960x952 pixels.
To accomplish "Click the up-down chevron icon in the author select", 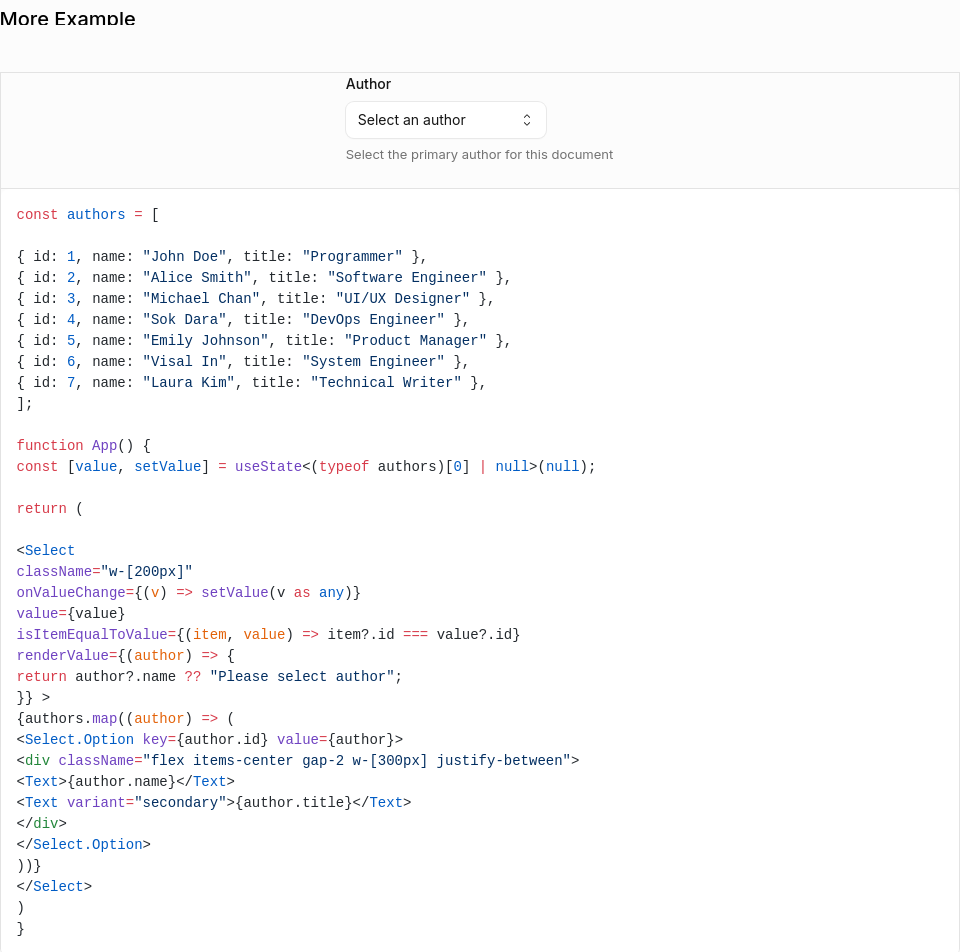I will (527, 120).
